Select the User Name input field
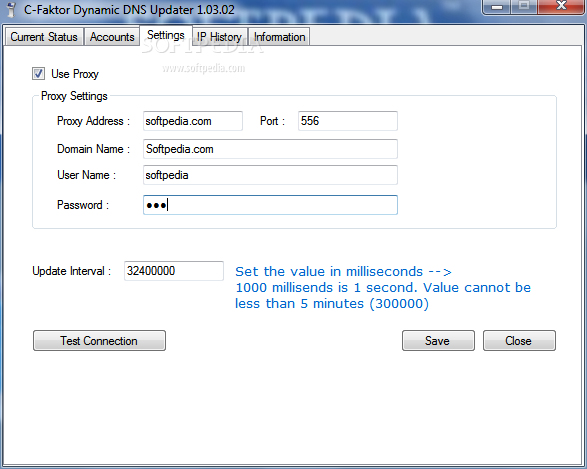 tap(270, 175)
